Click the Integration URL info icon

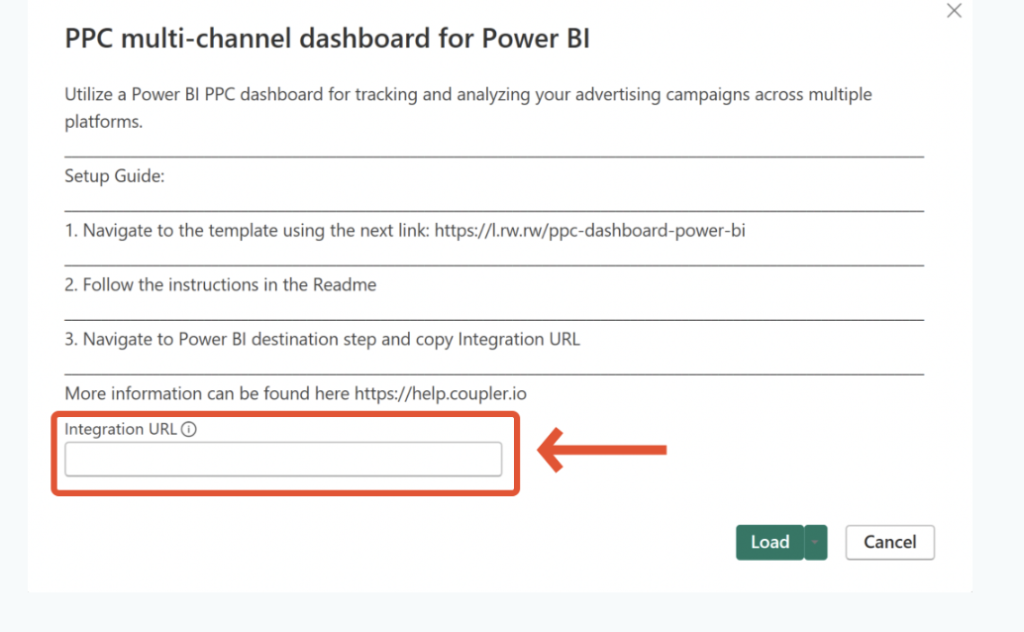tap(189, 429)
